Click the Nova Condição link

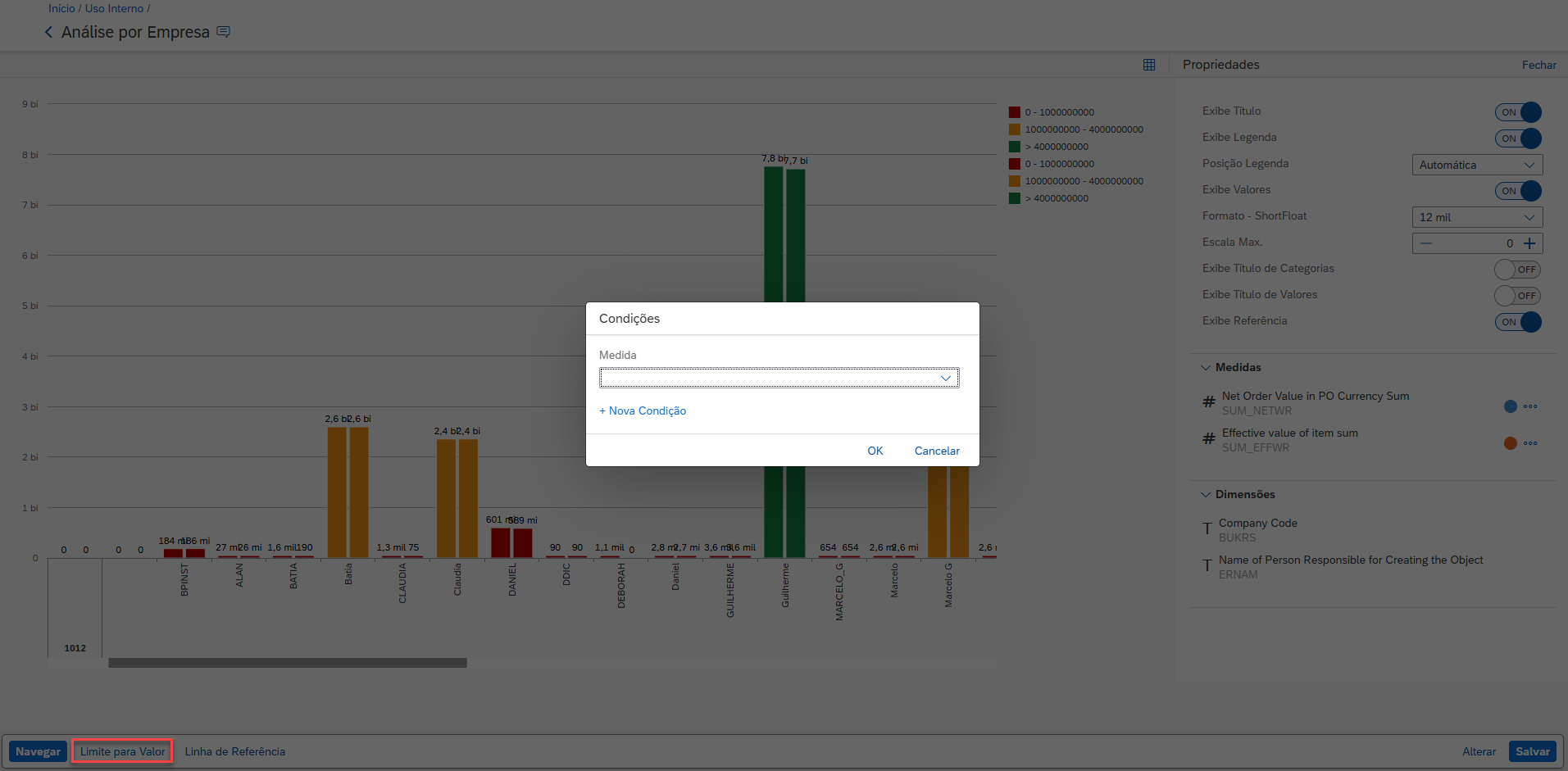point(643,410)
